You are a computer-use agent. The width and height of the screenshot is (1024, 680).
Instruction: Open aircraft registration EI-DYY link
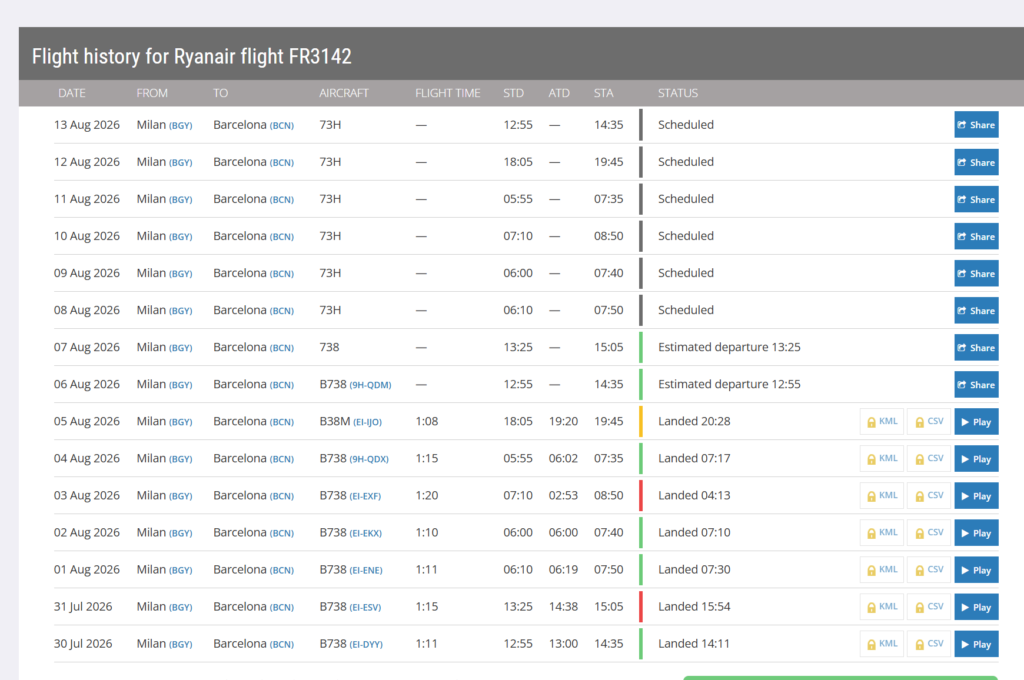(366, 645)
